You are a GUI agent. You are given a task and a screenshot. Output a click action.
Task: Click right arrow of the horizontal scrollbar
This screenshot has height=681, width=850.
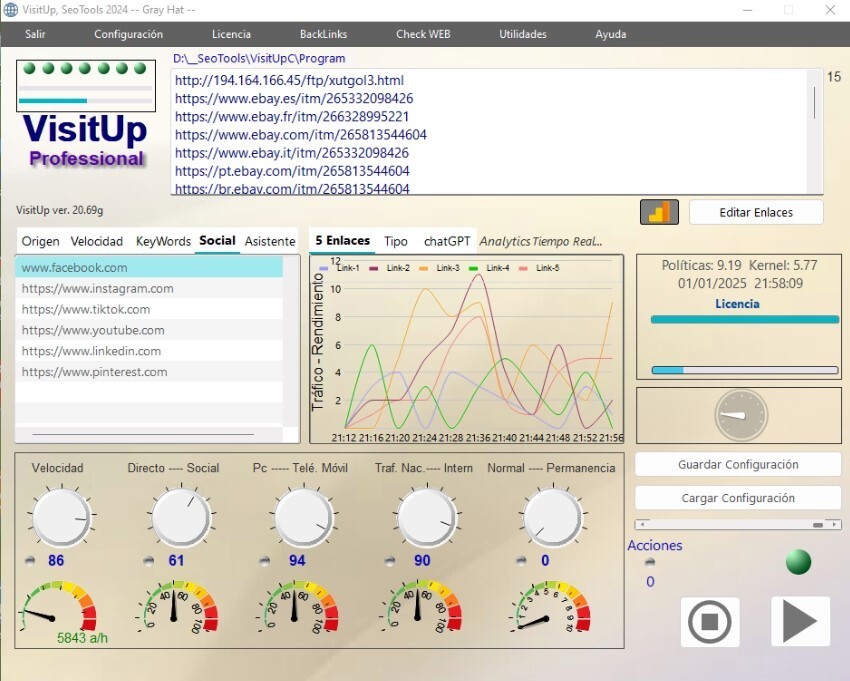[x=835, y=524]
